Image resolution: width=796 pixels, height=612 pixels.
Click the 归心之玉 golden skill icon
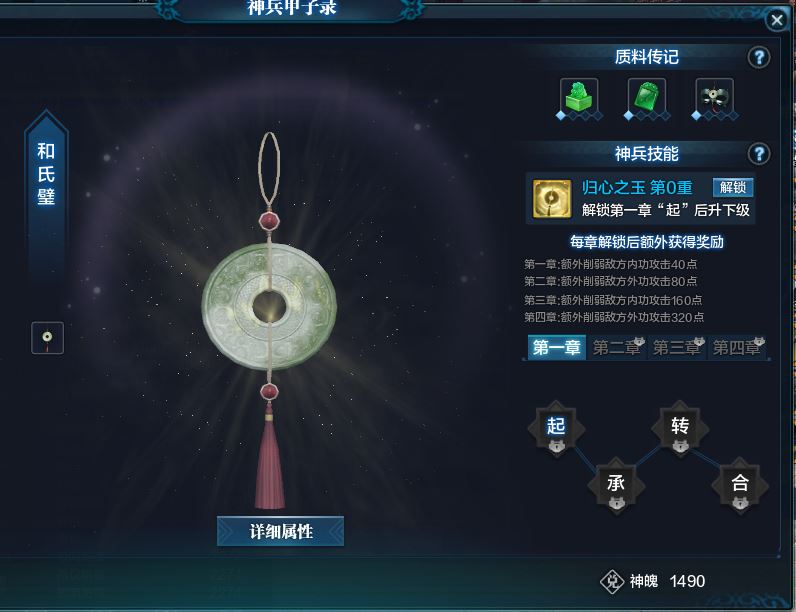pyautogui.click(x=552, y=198)
